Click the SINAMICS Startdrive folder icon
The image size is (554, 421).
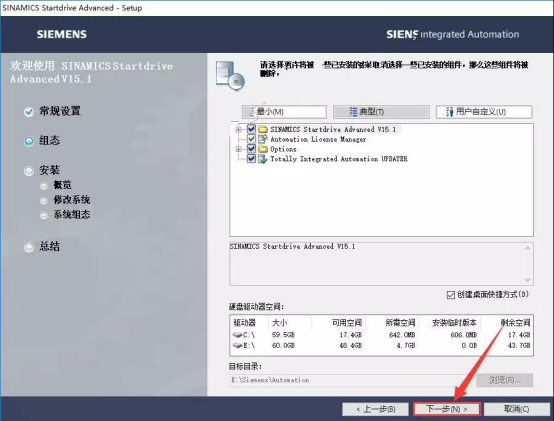coord(263,129)
